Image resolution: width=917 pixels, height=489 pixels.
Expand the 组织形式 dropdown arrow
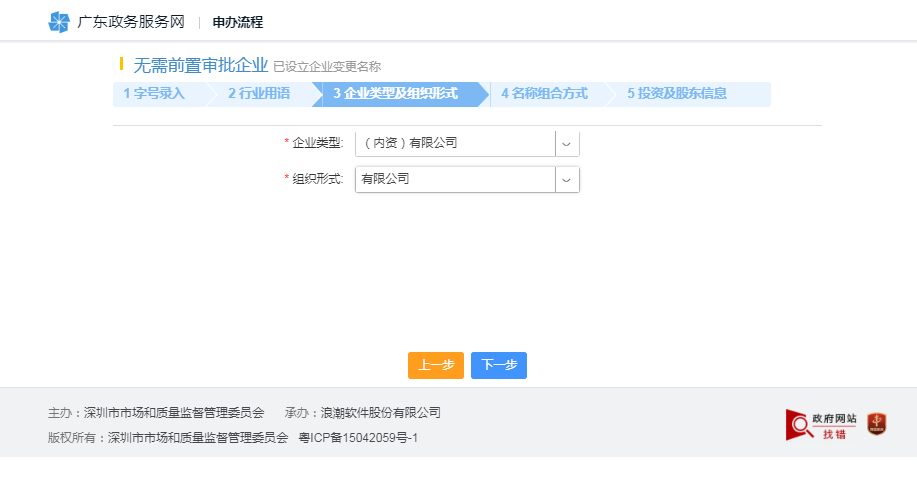(567, 179)
